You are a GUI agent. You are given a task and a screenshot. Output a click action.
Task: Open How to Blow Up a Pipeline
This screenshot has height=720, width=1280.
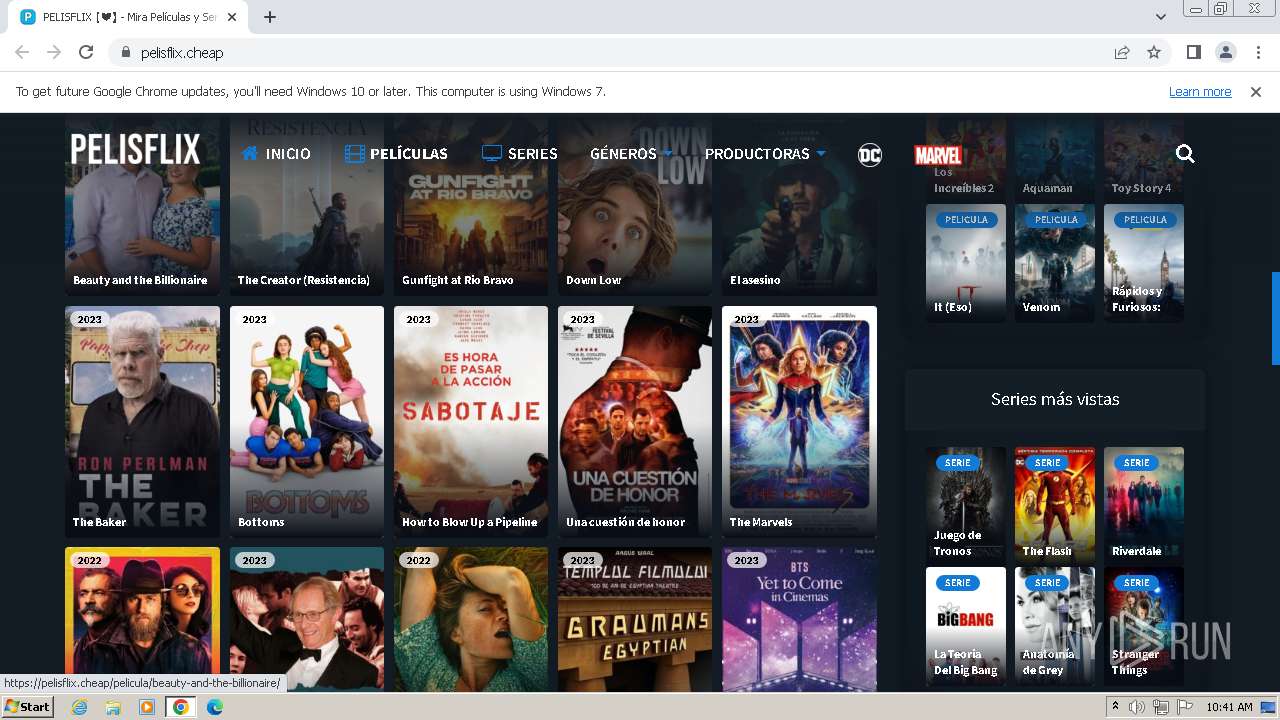pos(471,421)
